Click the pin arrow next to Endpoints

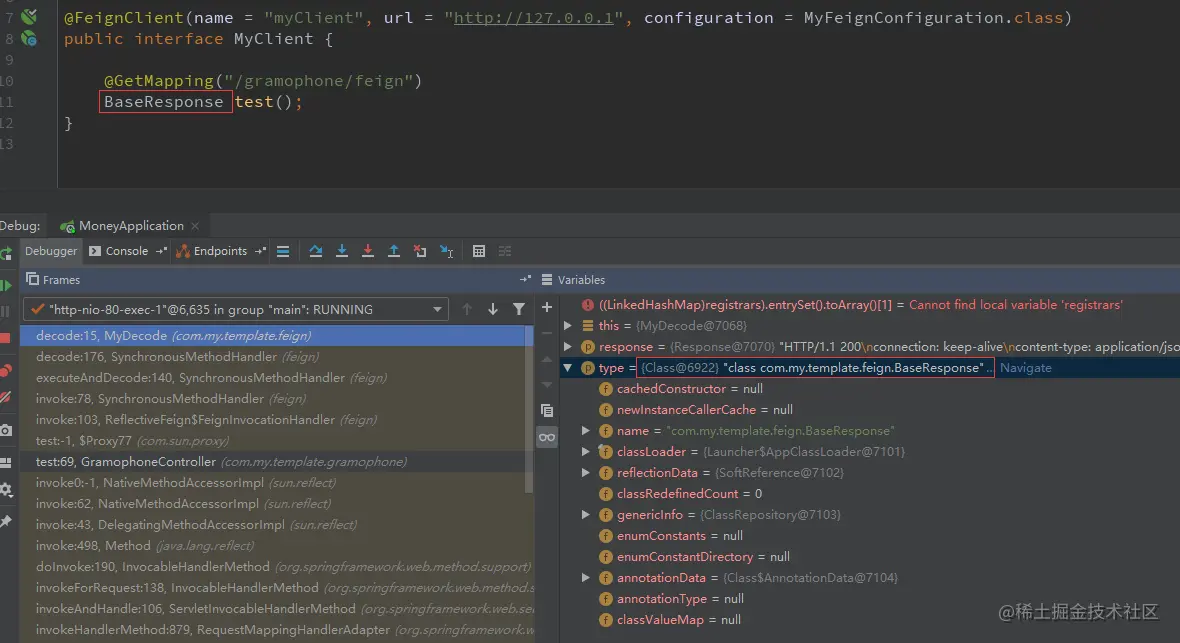click(260, 251)
